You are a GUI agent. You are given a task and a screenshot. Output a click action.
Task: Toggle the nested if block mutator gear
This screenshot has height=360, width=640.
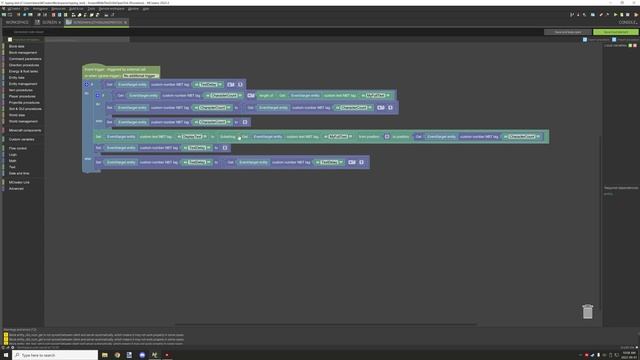(98, 95)
